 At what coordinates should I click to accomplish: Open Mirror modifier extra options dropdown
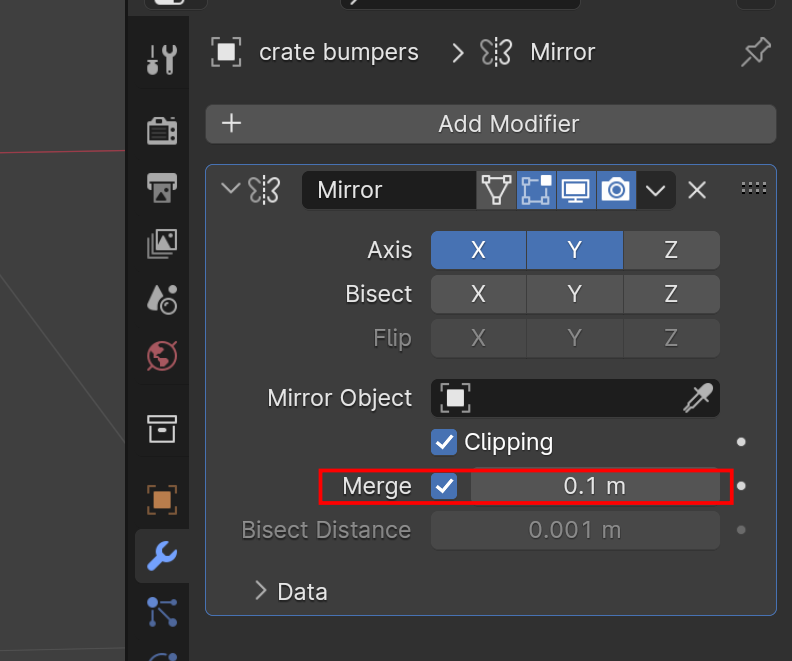click(x=656, y=189)
